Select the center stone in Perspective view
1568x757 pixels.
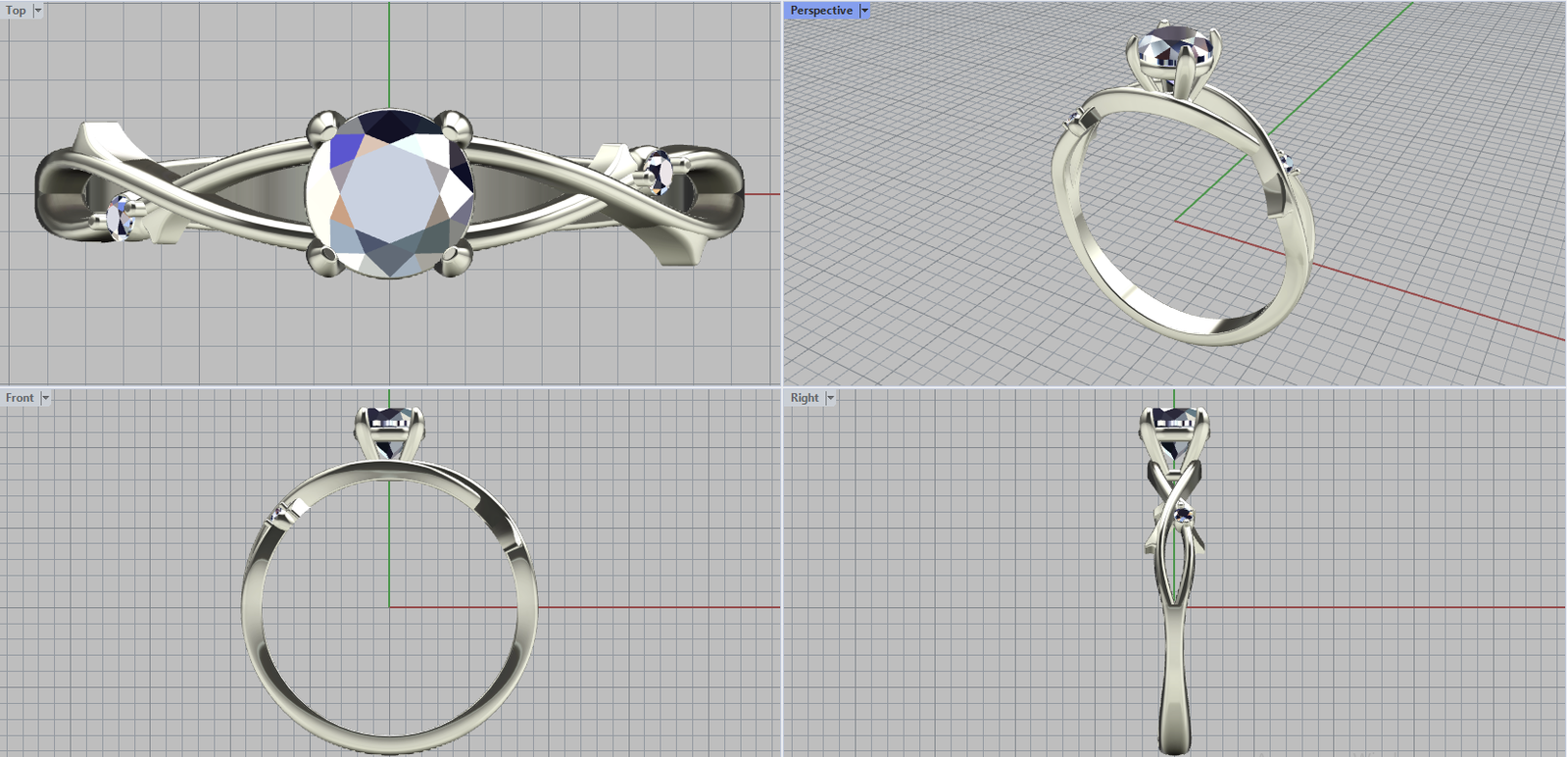point(1172,47)
